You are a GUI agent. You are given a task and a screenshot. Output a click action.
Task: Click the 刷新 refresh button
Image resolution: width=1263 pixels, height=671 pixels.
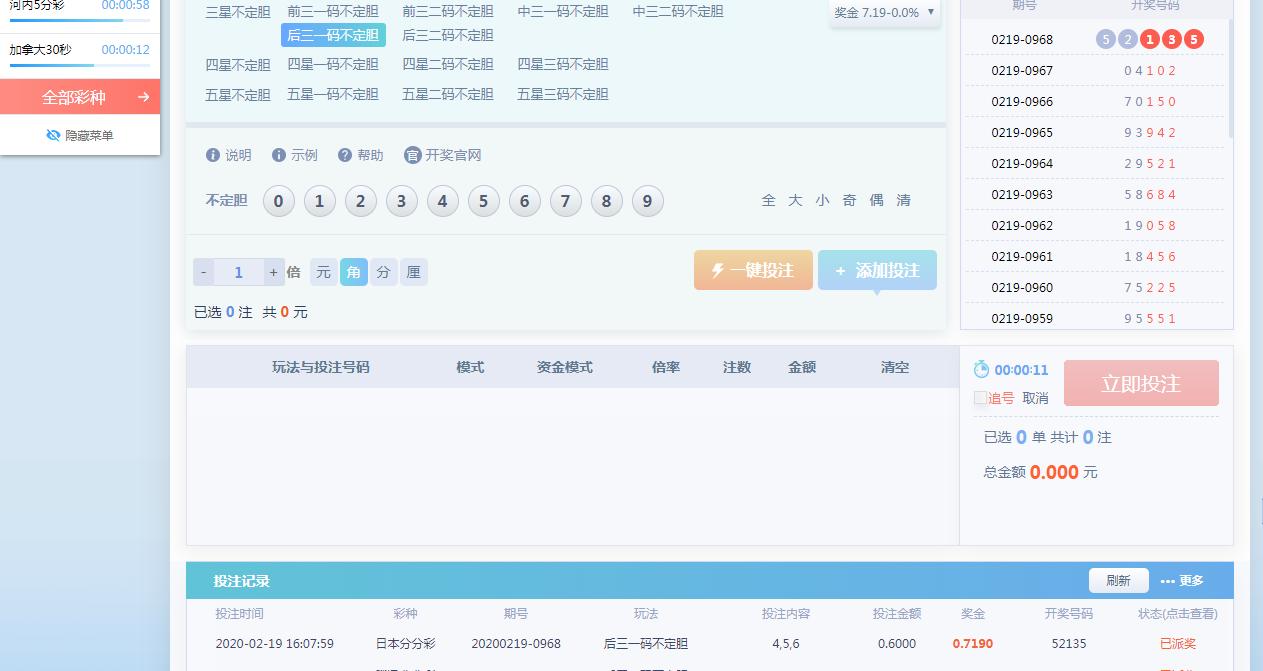coord(1118,581)
